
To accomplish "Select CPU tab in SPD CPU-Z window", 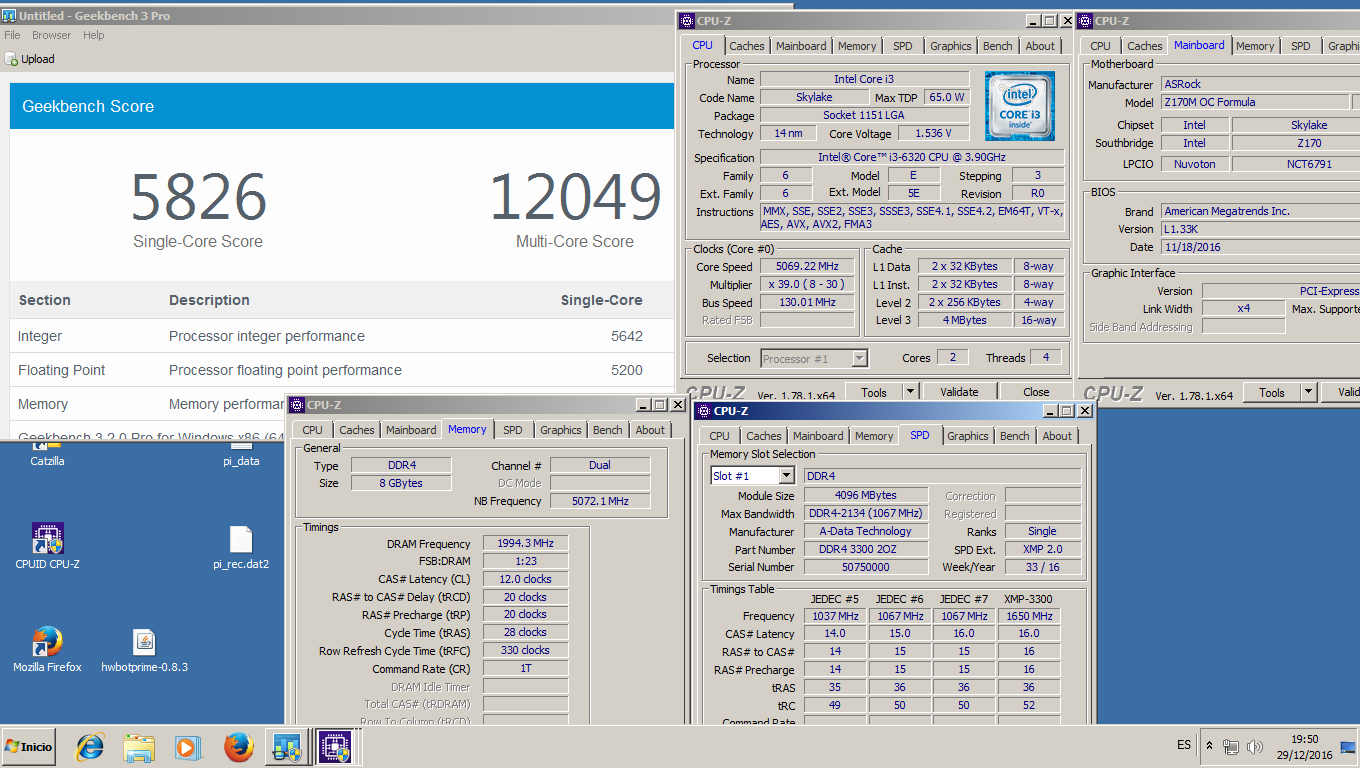I will (x=719, y=436).
